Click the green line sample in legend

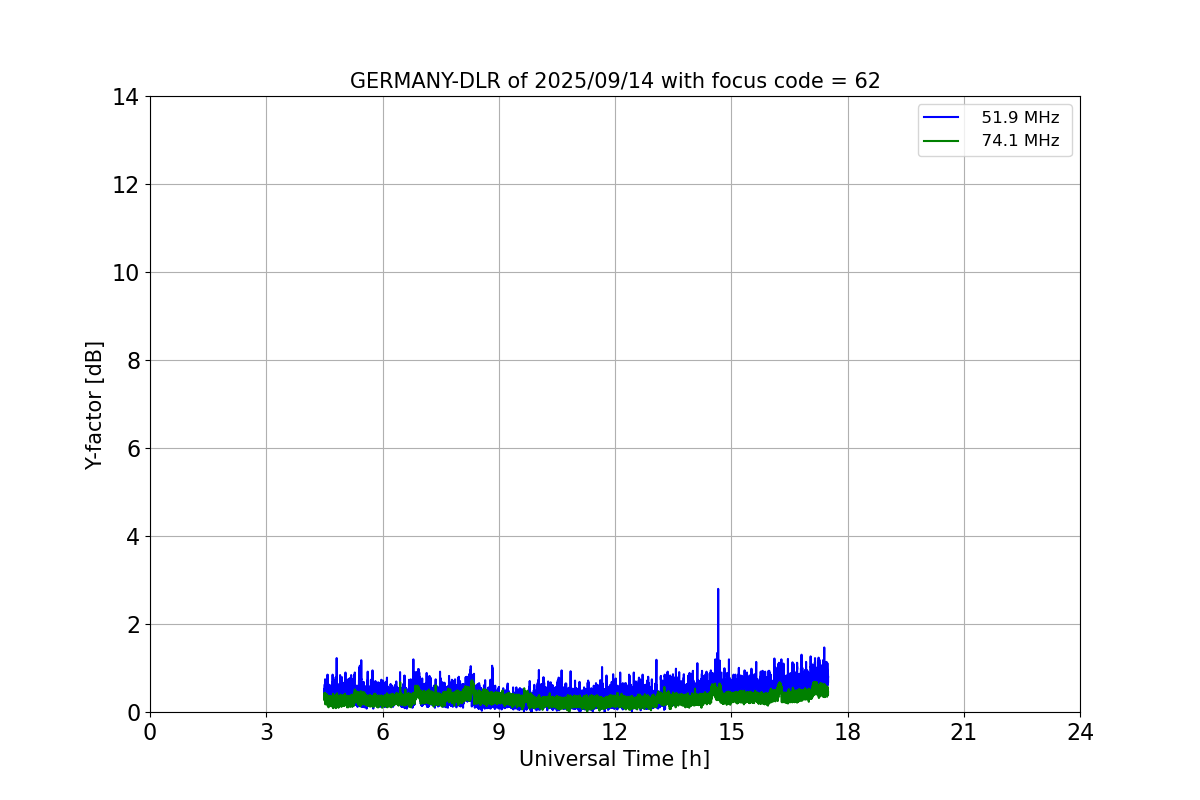(941, 141)
